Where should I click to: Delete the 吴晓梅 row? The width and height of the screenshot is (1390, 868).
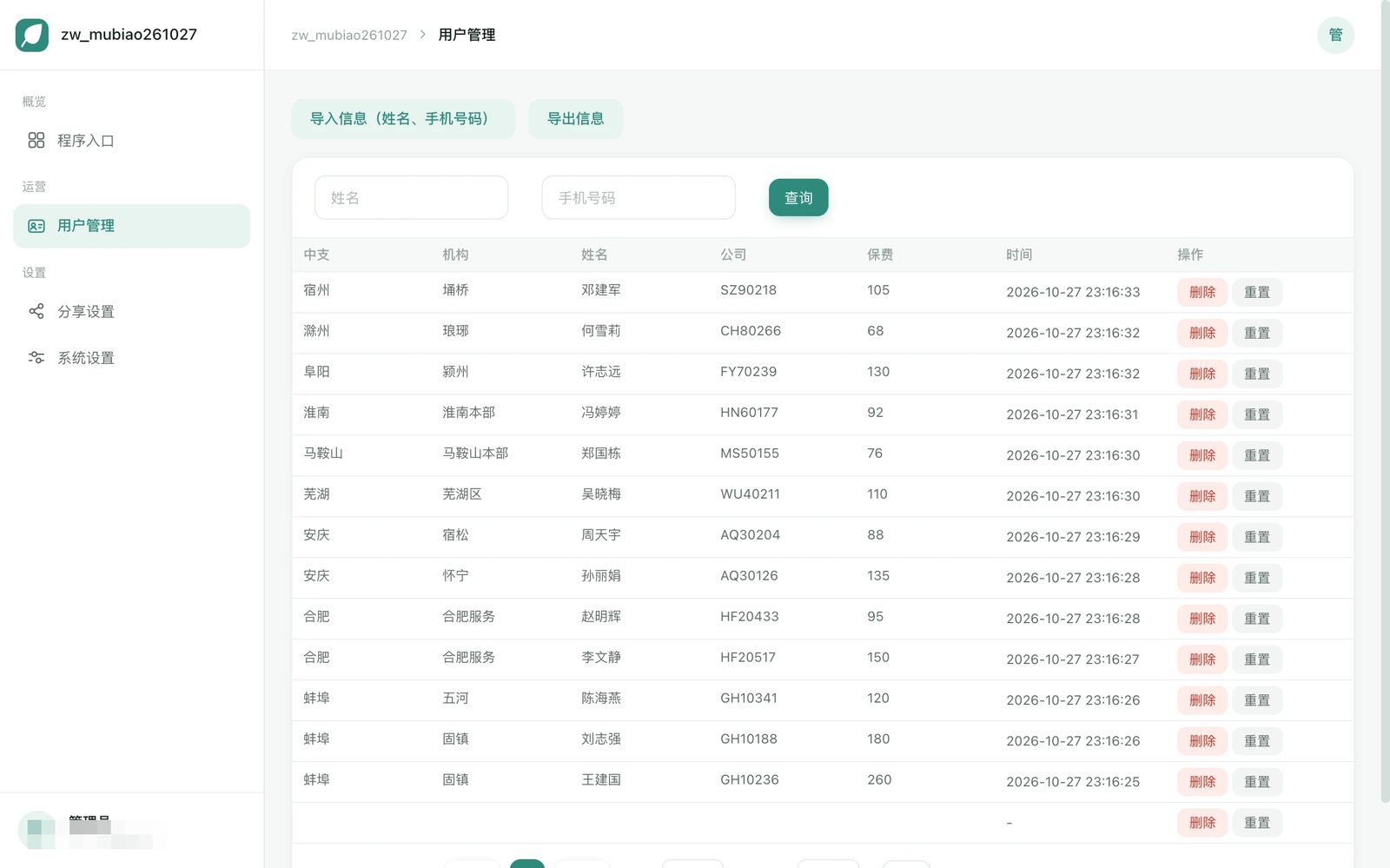pos(1202,496)
